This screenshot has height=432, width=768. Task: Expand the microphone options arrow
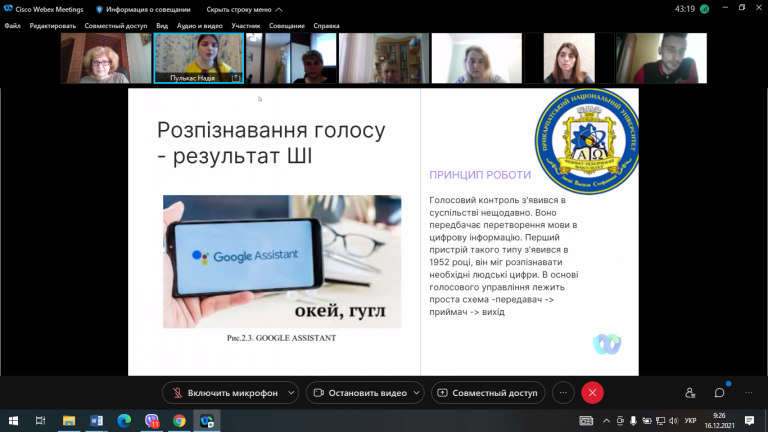(291, 393)
